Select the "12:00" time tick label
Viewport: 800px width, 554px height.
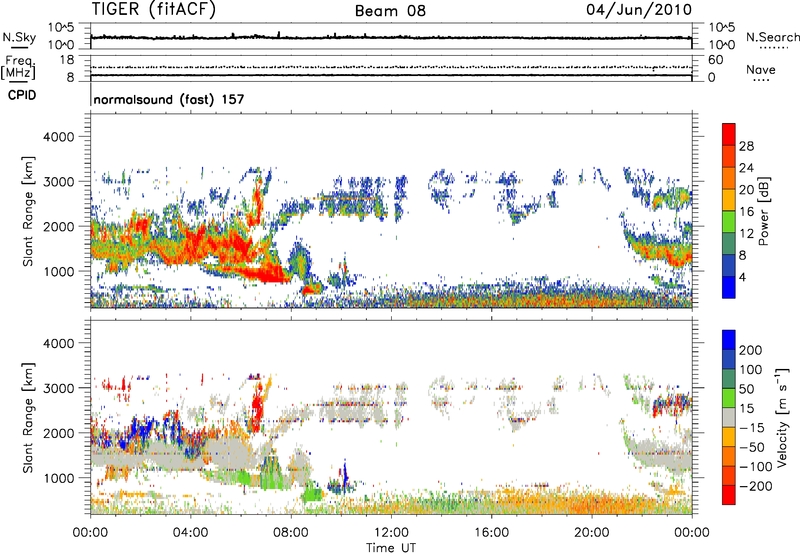pyautogui.click(x=391, y=533)
